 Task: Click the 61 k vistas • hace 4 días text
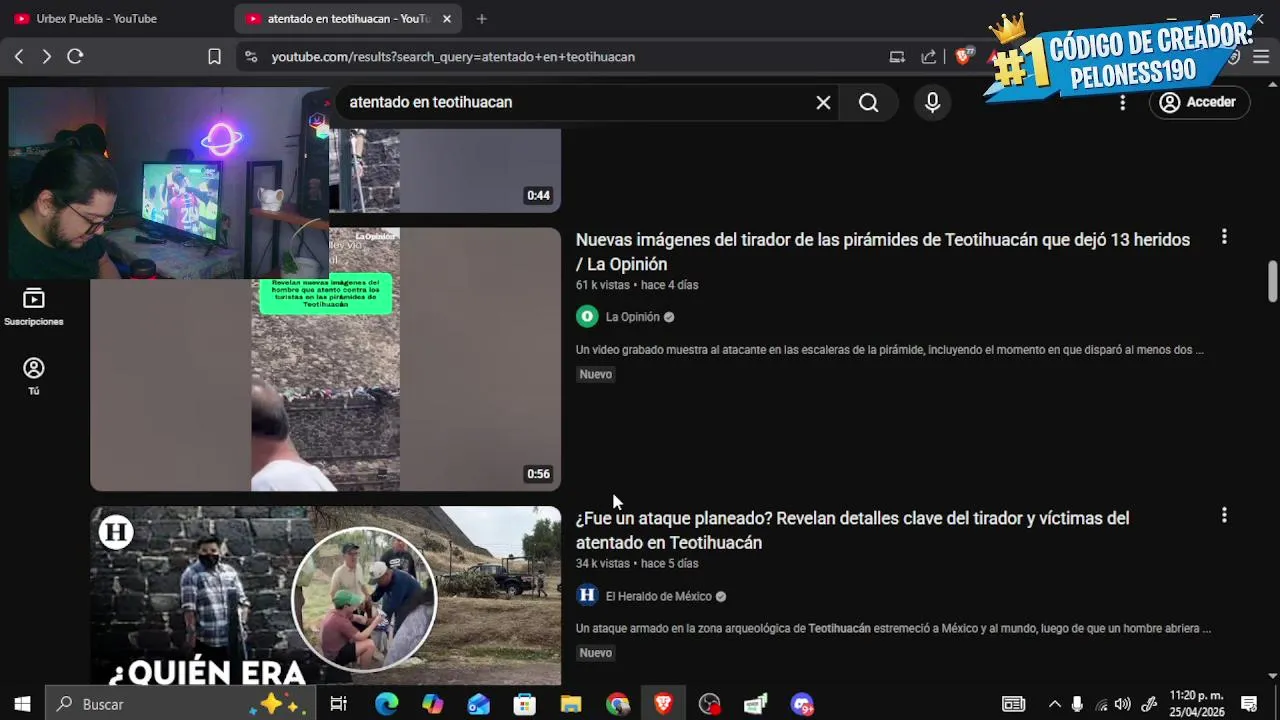coord(637,285)
